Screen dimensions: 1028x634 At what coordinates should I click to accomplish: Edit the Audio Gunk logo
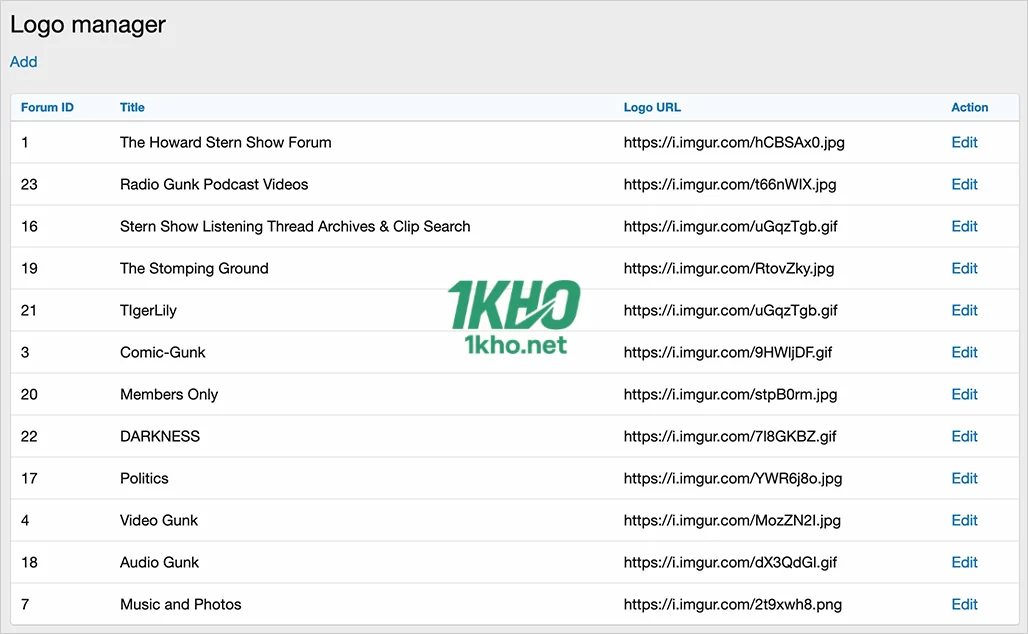pos(963,562)
